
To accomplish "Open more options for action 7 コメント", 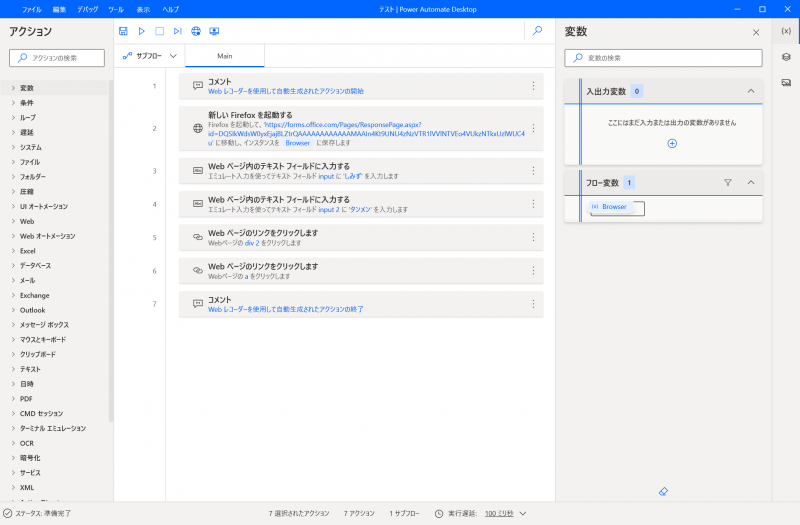I will [533, 304].
